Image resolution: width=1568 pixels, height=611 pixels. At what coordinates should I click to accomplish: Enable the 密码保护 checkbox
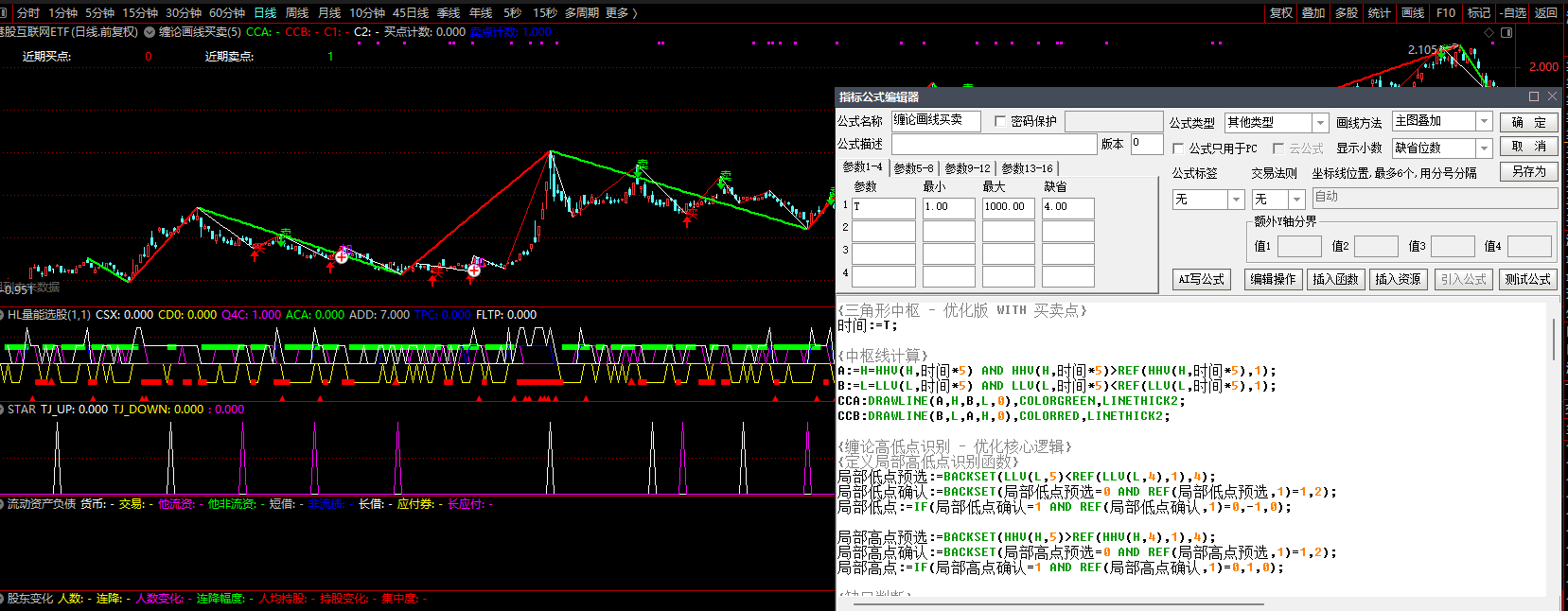[x=1000, y=122]
